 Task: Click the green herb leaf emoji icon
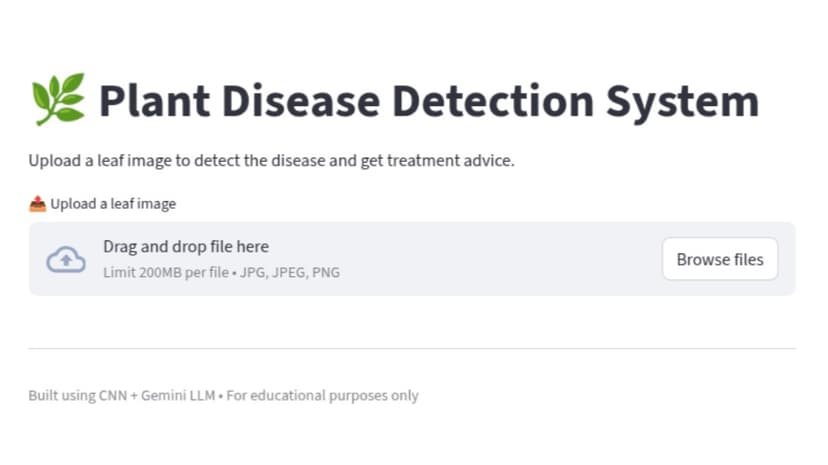(x=58, y=99)
